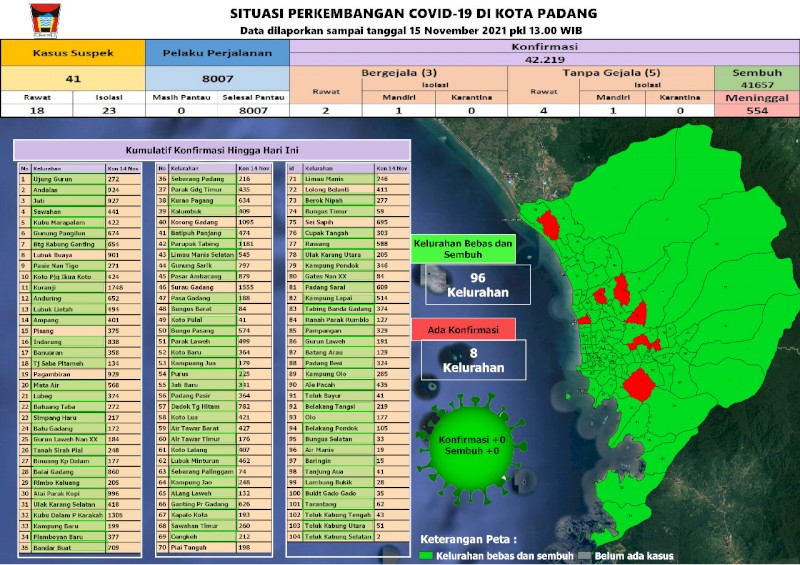
Task: Click the 'Sembuh' green header cell
Action: pos(757,72)
